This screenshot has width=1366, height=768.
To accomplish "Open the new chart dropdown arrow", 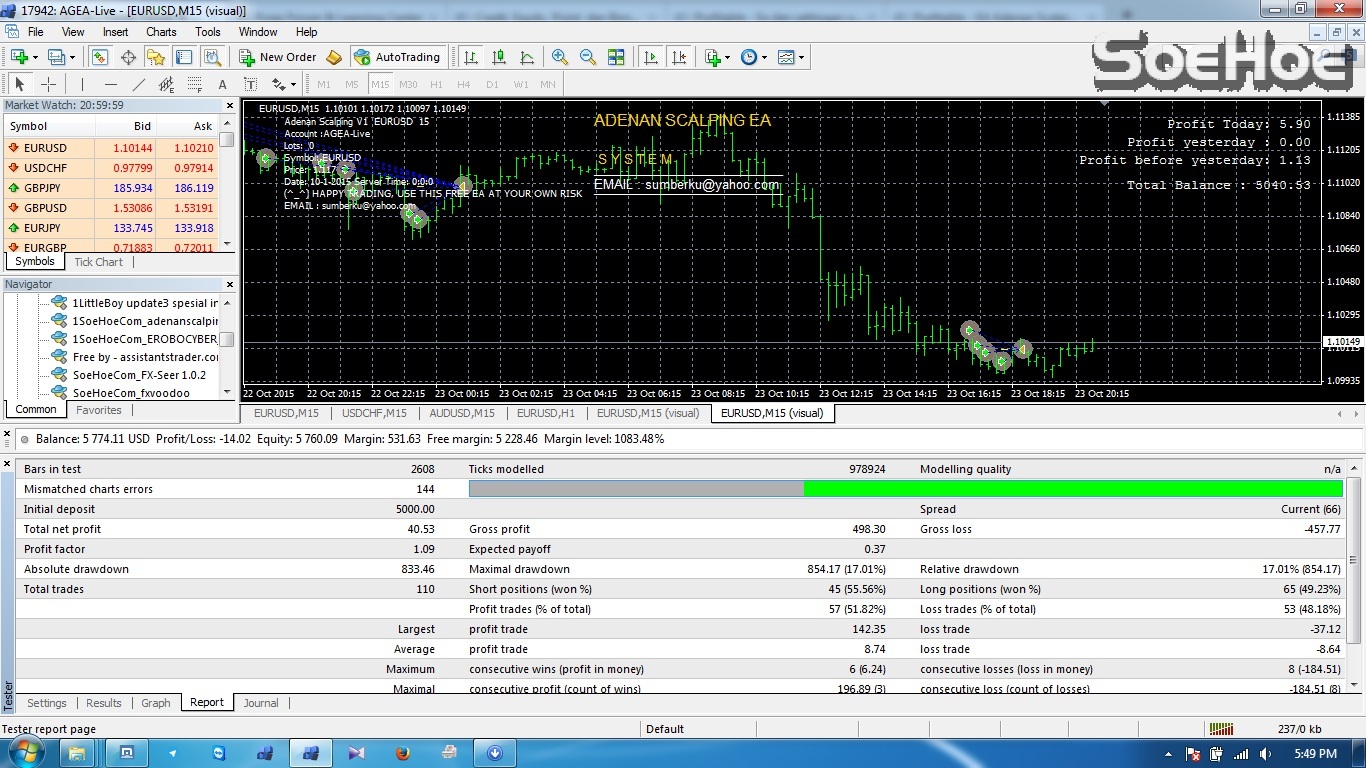I will [36, 58].
